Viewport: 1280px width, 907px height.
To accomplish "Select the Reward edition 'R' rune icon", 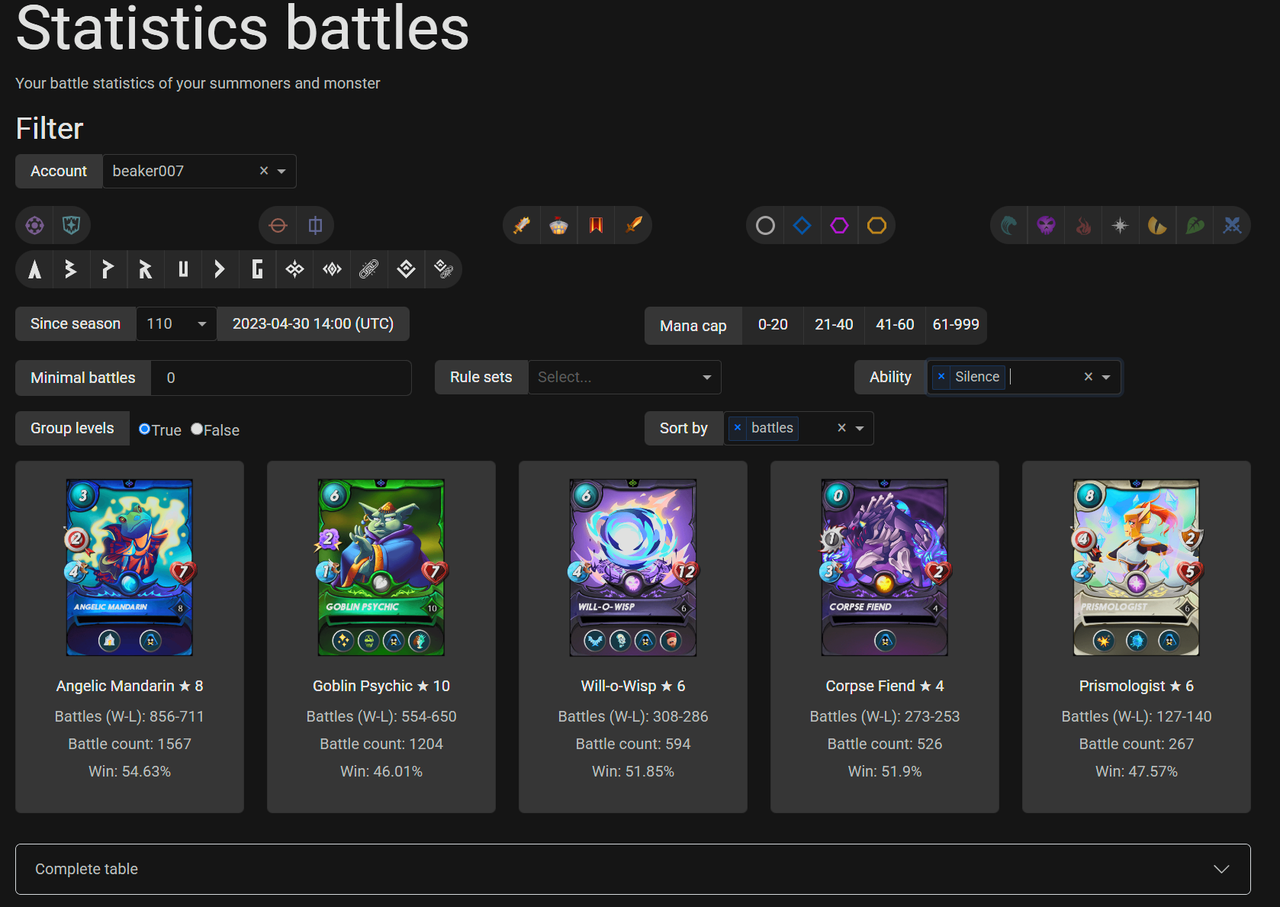I will pos(146,269).
